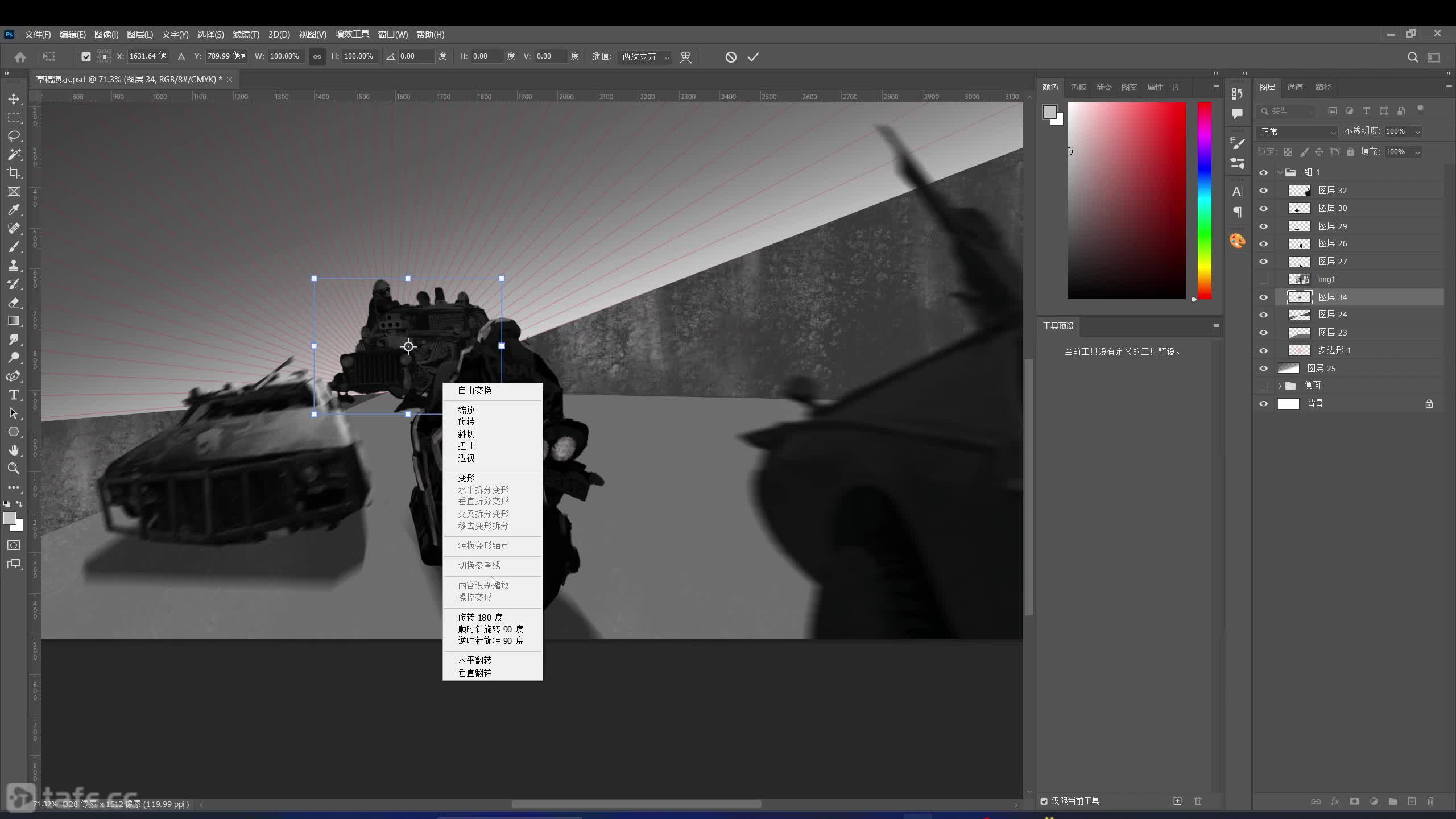Choose 自由变换 from context menu

click(x=493, y=391)
